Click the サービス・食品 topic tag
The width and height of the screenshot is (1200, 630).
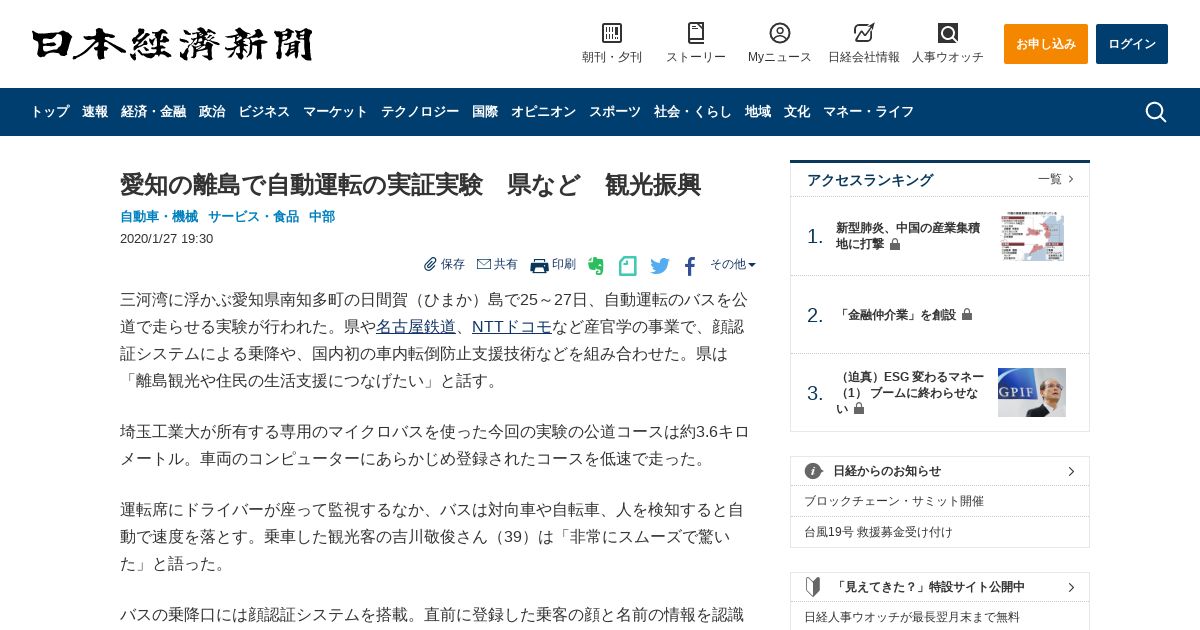(x=253, y=217)
